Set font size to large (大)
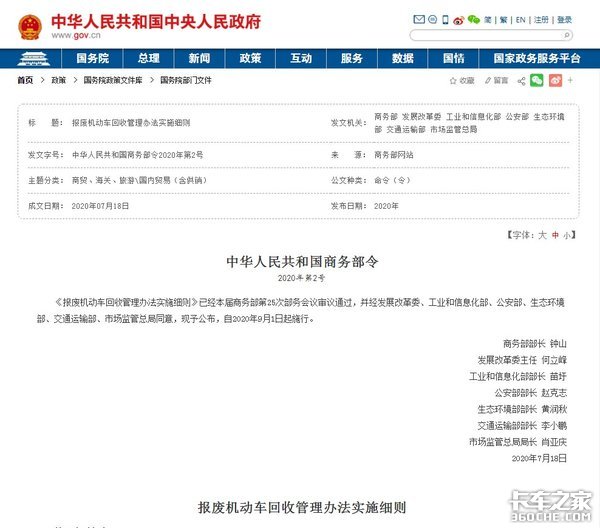 click(543, 234)
